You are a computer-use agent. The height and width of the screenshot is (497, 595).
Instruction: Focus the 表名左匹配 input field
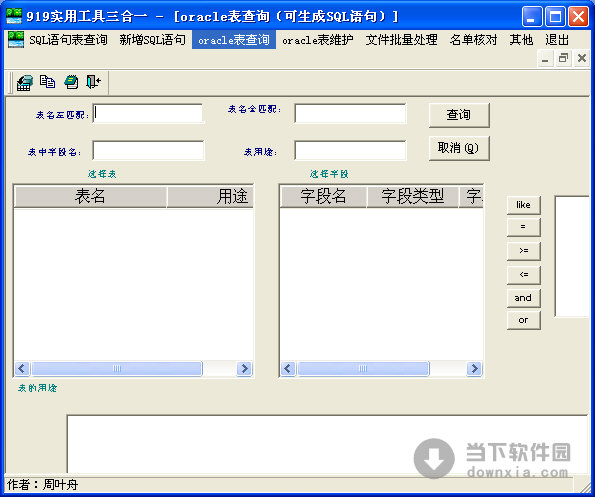coord(148,113)
